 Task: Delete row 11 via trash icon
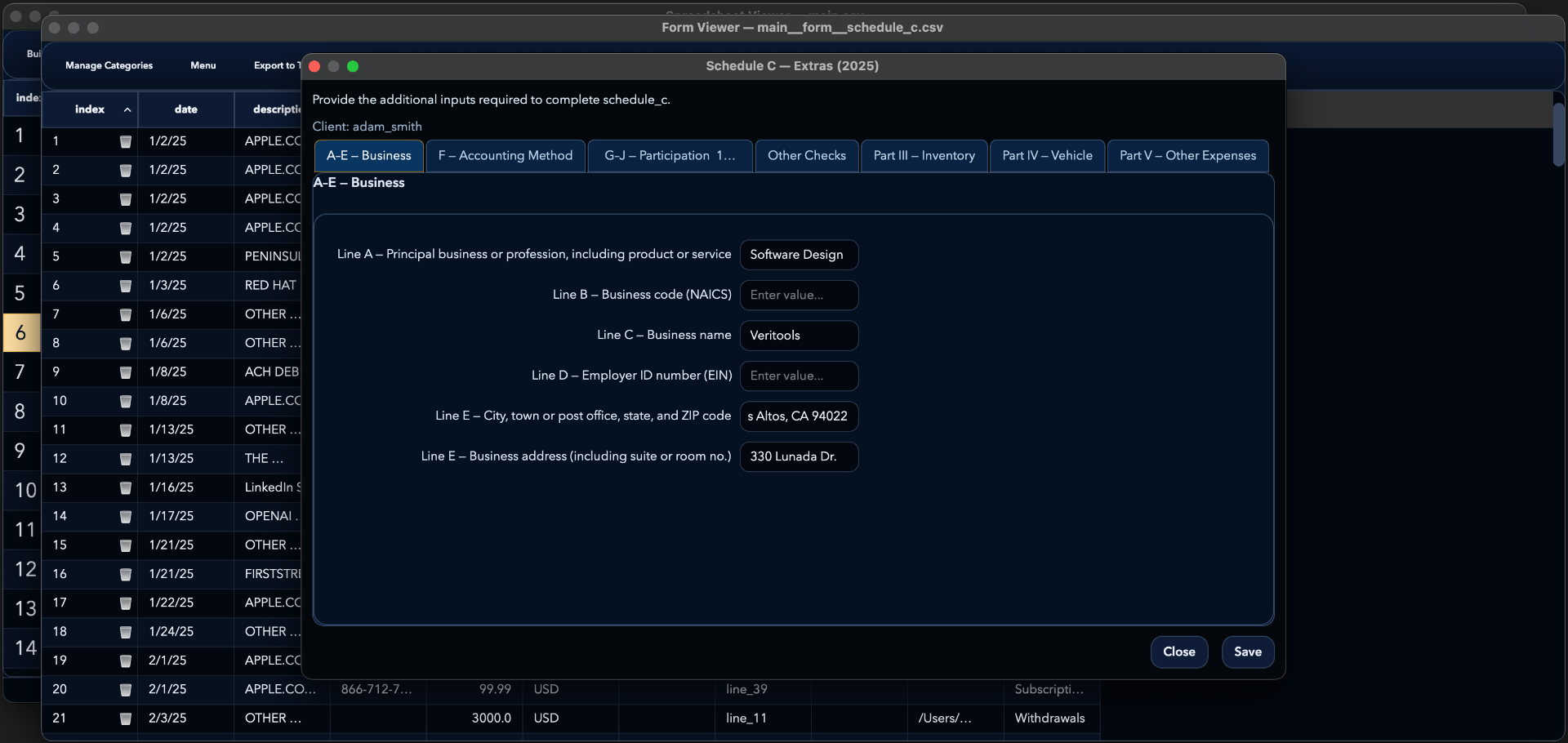pos(126,429)
